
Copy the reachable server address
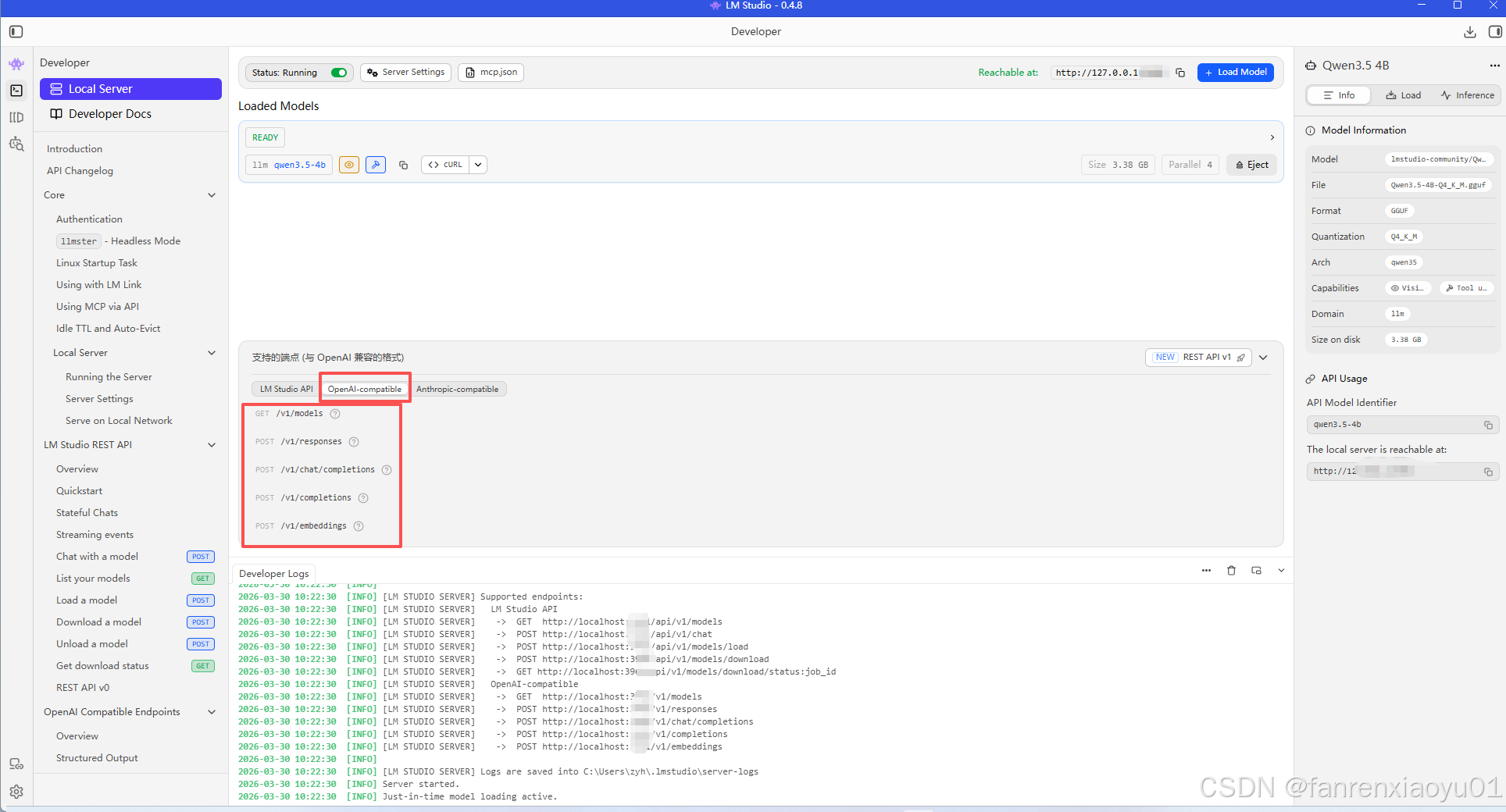point(1180,73)
